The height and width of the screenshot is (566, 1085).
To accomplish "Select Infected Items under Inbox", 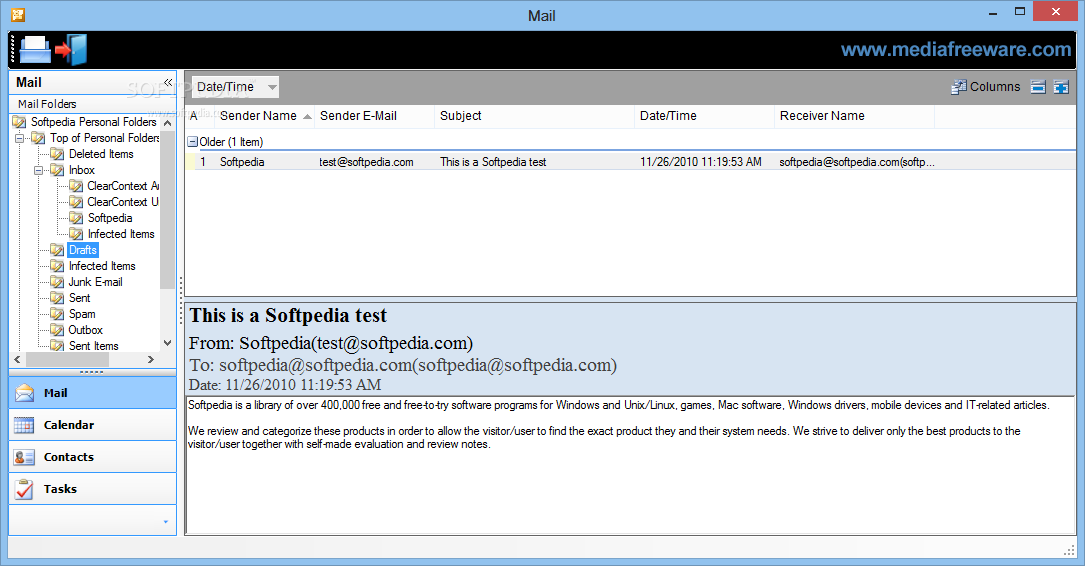I will [121, 234].
